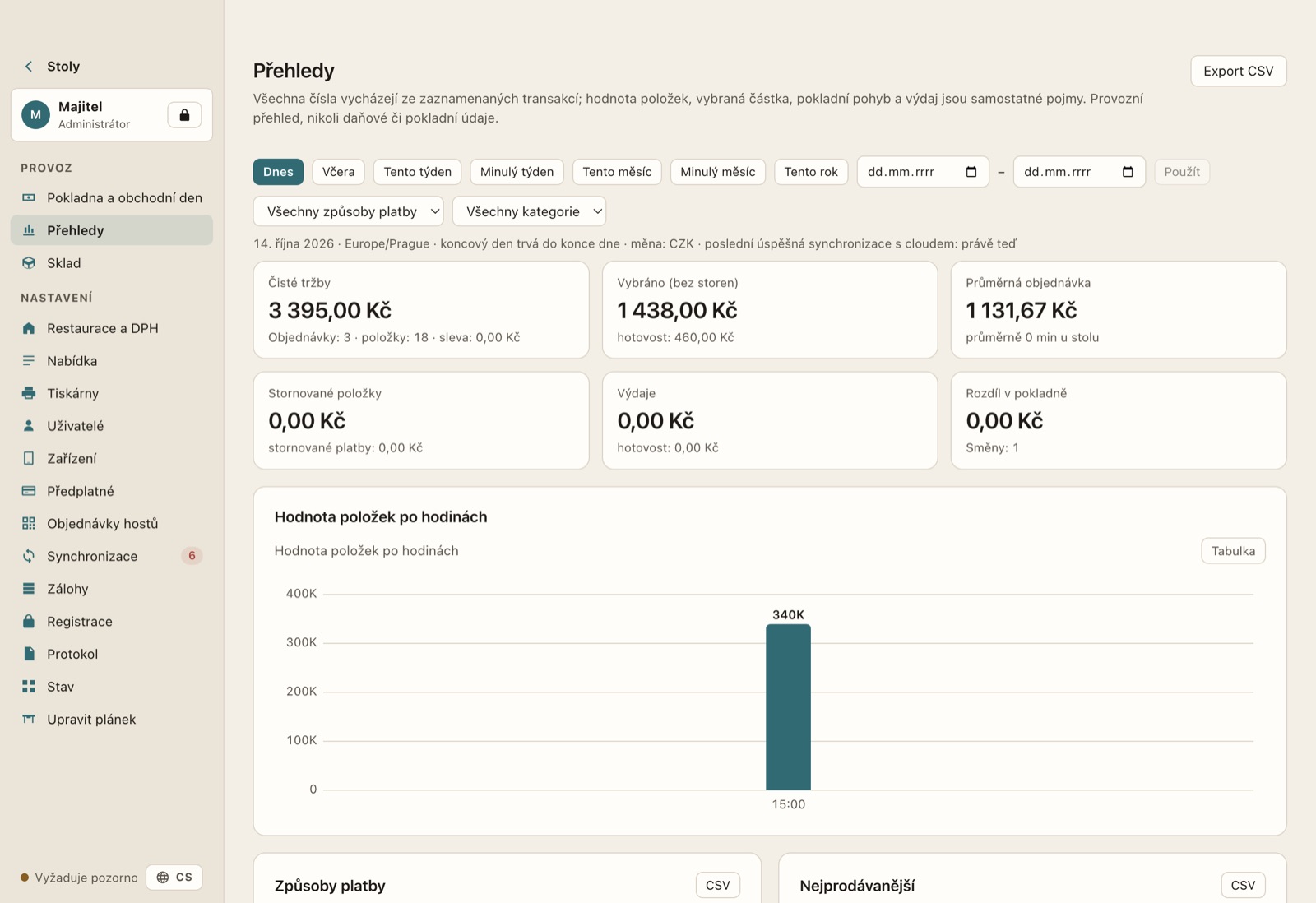Go to Stoly in the sidebar
The height and width of the screenshot is (903, 1316).
(x=63, y=67)
